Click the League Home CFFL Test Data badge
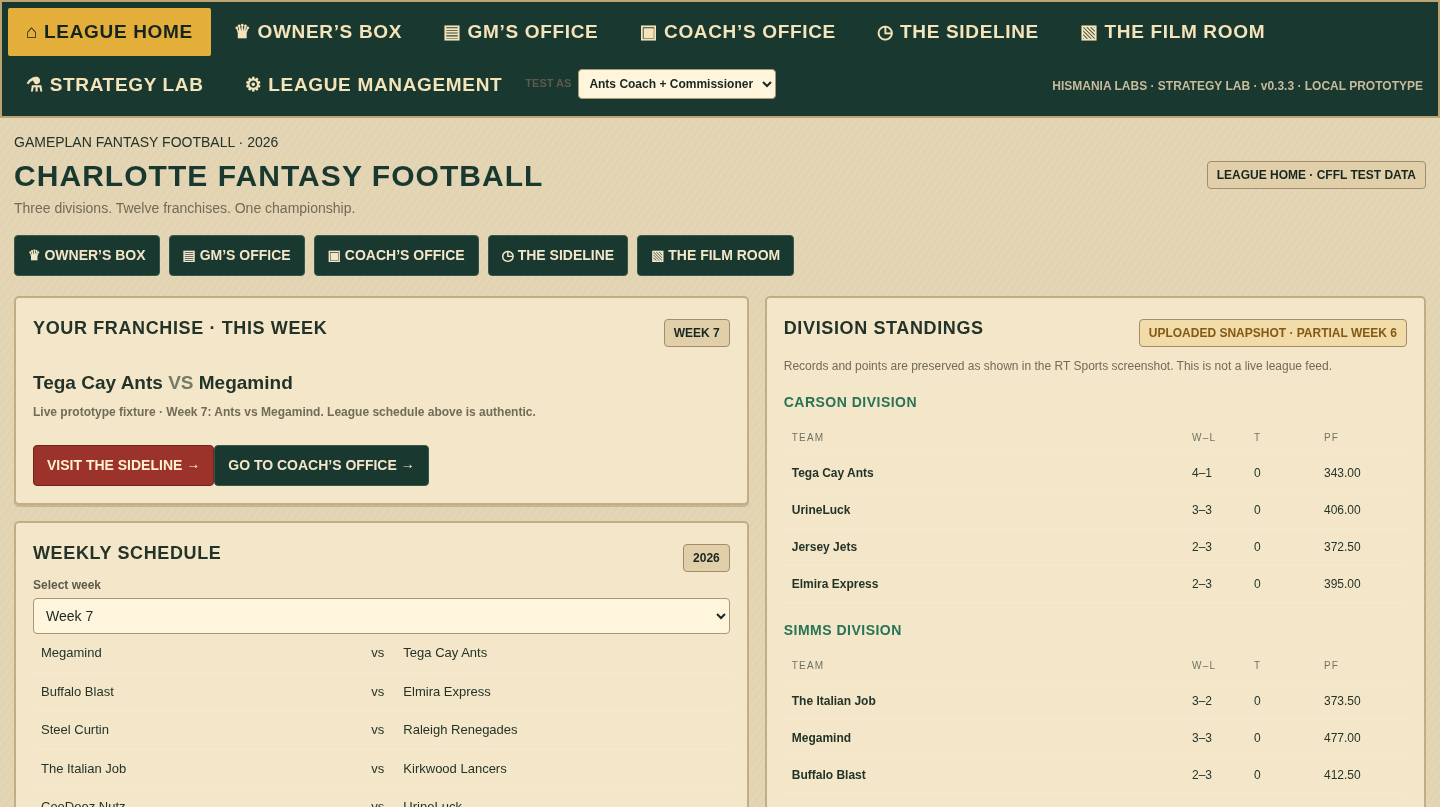1440x807 pixels. (x=1316, y=175)
